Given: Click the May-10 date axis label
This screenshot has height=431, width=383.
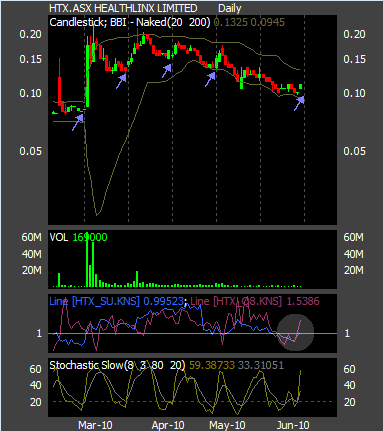Looking at the screenshot, I should (227, 425).
